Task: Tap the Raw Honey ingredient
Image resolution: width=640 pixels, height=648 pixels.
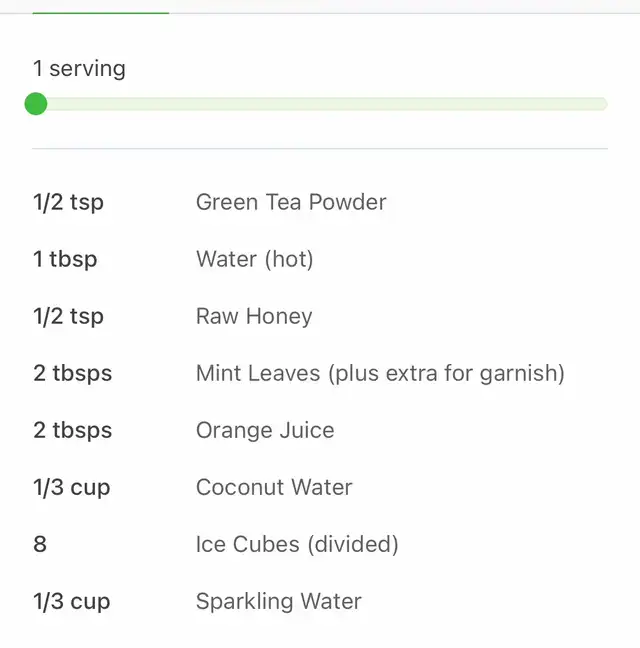Action: coord(254,316)
